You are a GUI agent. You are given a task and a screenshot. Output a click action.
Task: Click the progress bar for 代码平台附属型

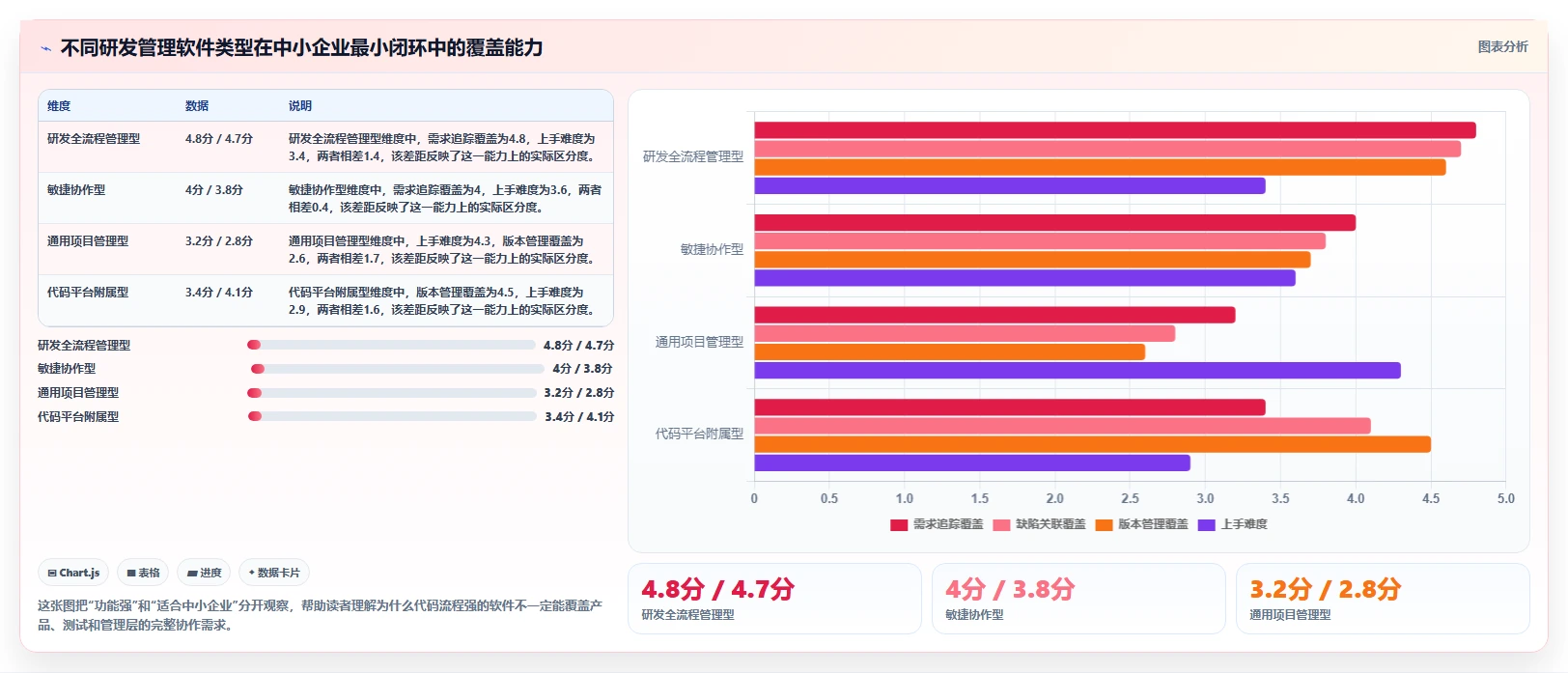pos(392,416)
